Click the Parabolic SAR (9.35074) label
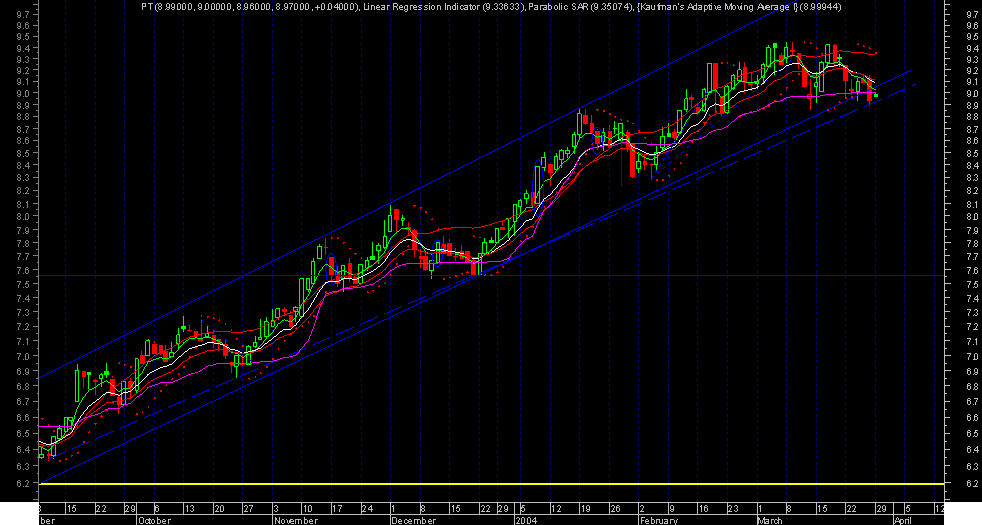Image resolution: width=982 pixels, height=525 pixels. point(581,7)
